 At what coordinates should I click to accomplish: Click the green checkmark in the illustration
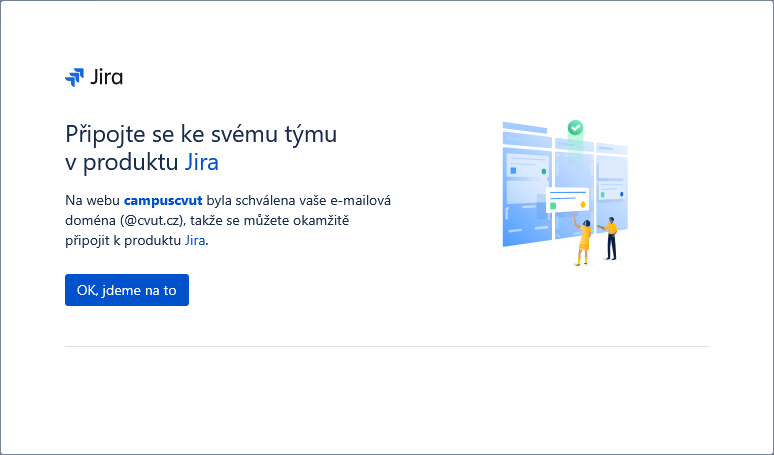point(575,128)
